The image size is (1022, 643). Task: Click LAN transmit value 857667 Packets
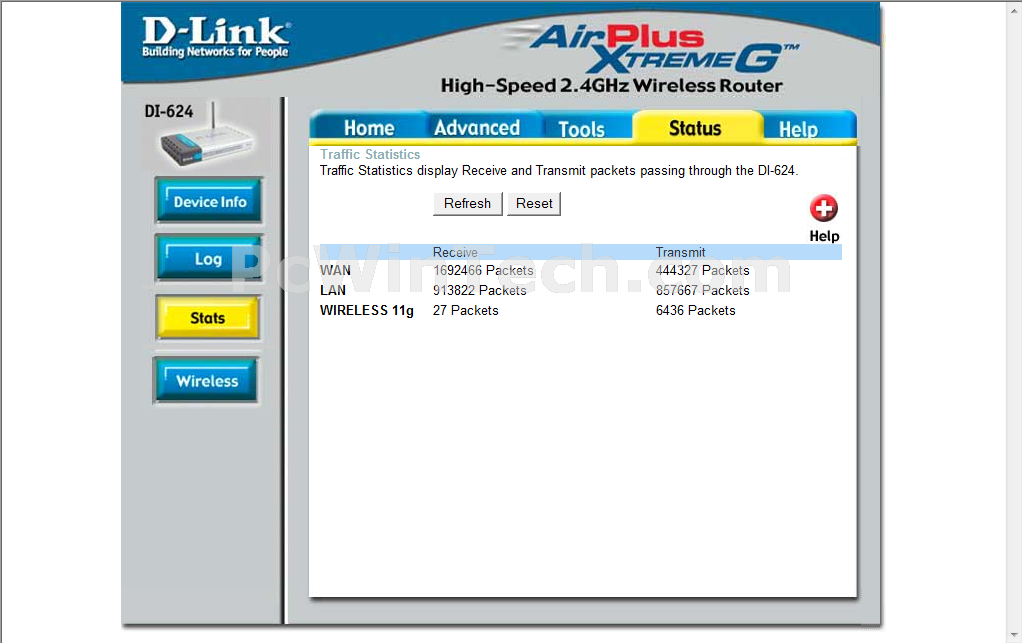pos(703,291)
